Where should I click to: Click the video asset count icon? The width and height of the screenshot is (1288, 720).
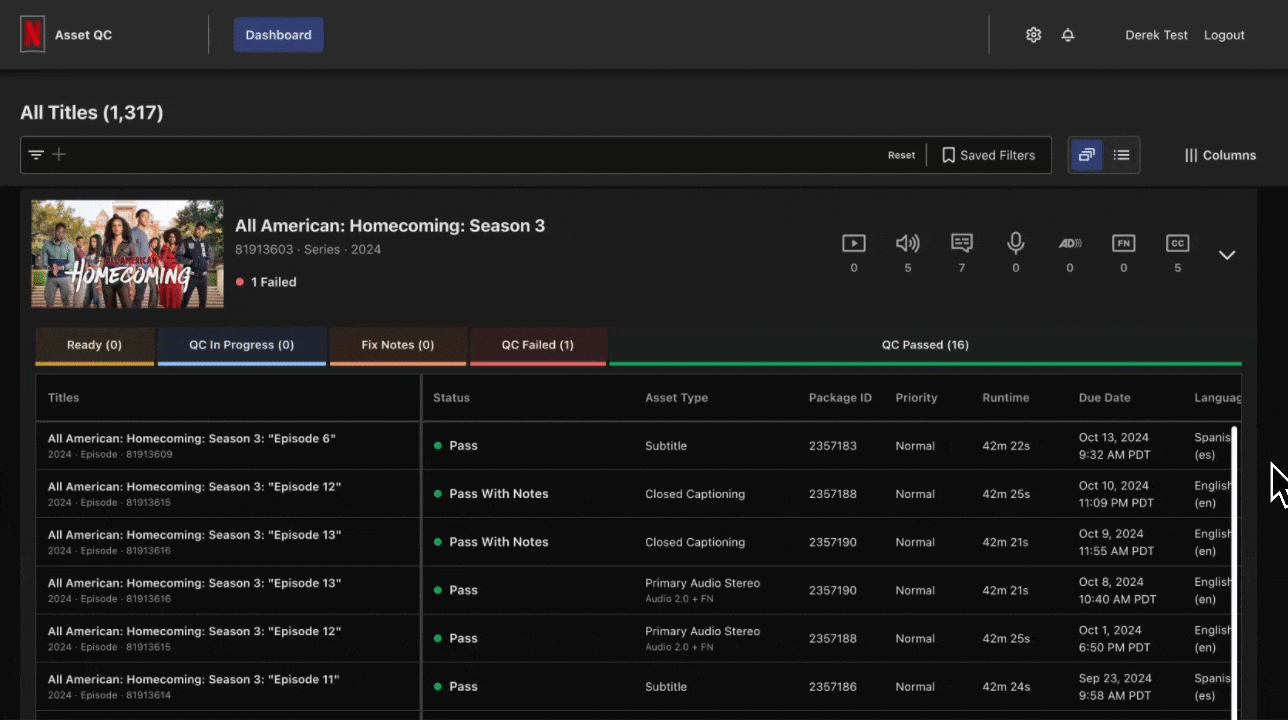pyautogui.click(x=854, y=243)
